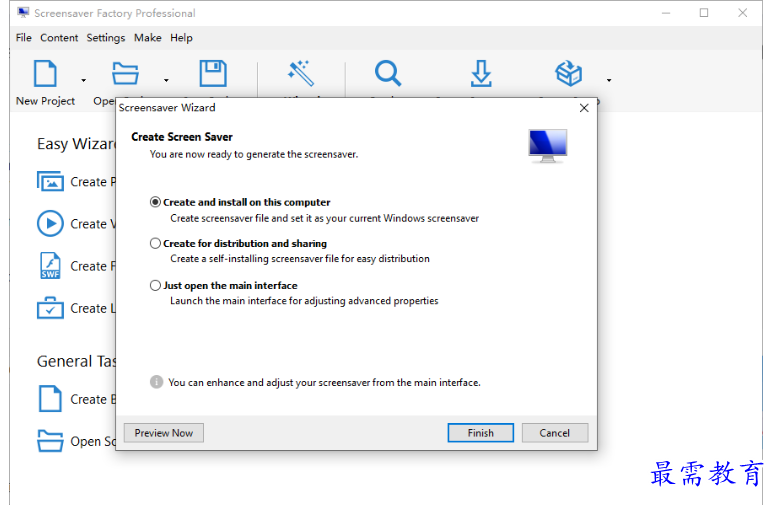Click the Screensaver Factory app icon in title bar
772x505 pixels.
23,13
